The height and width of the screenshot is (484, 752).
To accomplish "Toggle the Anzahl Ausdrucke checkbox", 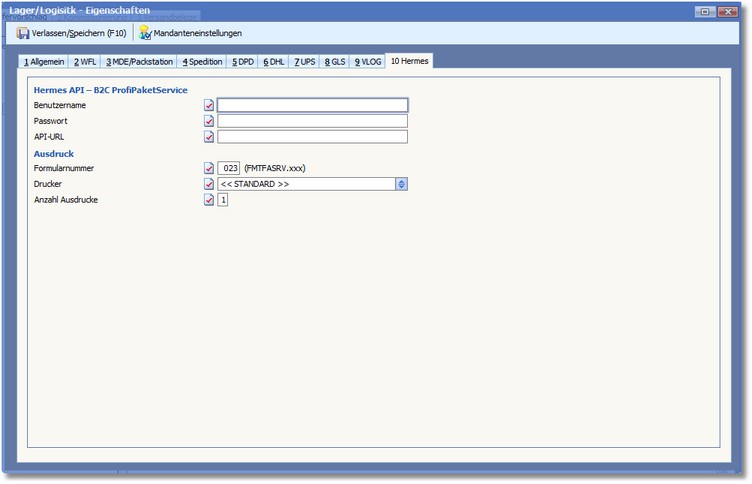I will (209, 200).
